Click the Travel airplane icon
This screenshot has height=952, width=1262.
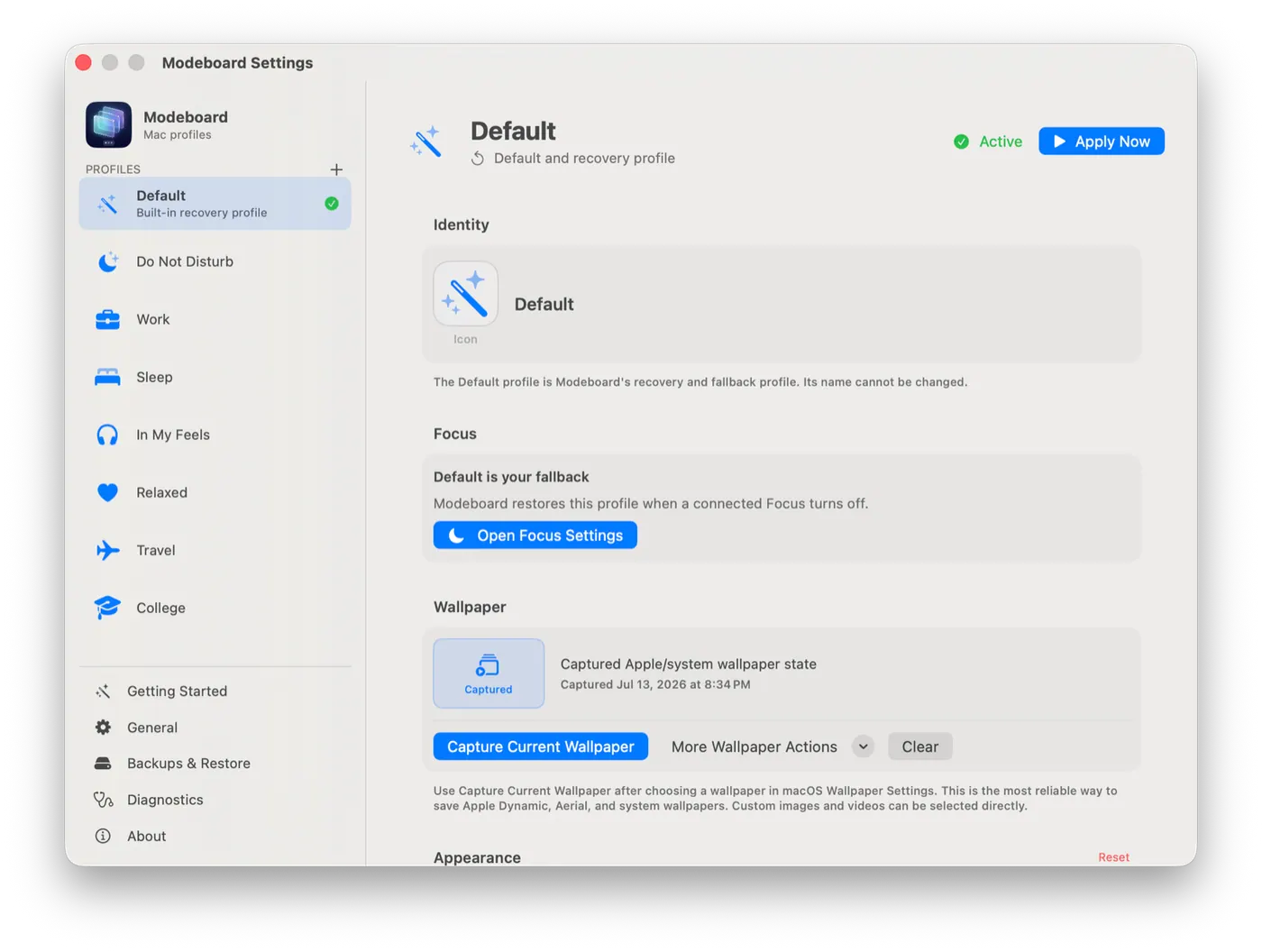pyautogui.click(x=107, y=550)
